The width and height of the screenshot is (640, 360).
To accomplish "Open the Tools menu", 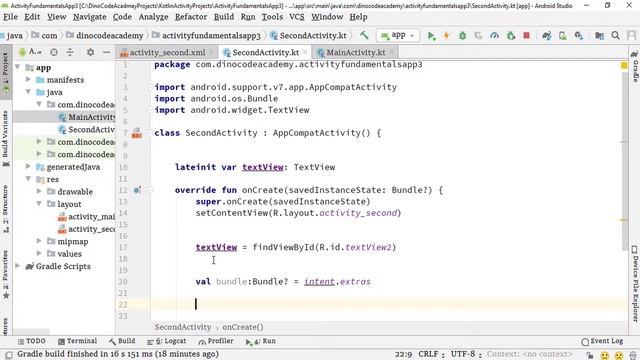I will click(272, 17).
